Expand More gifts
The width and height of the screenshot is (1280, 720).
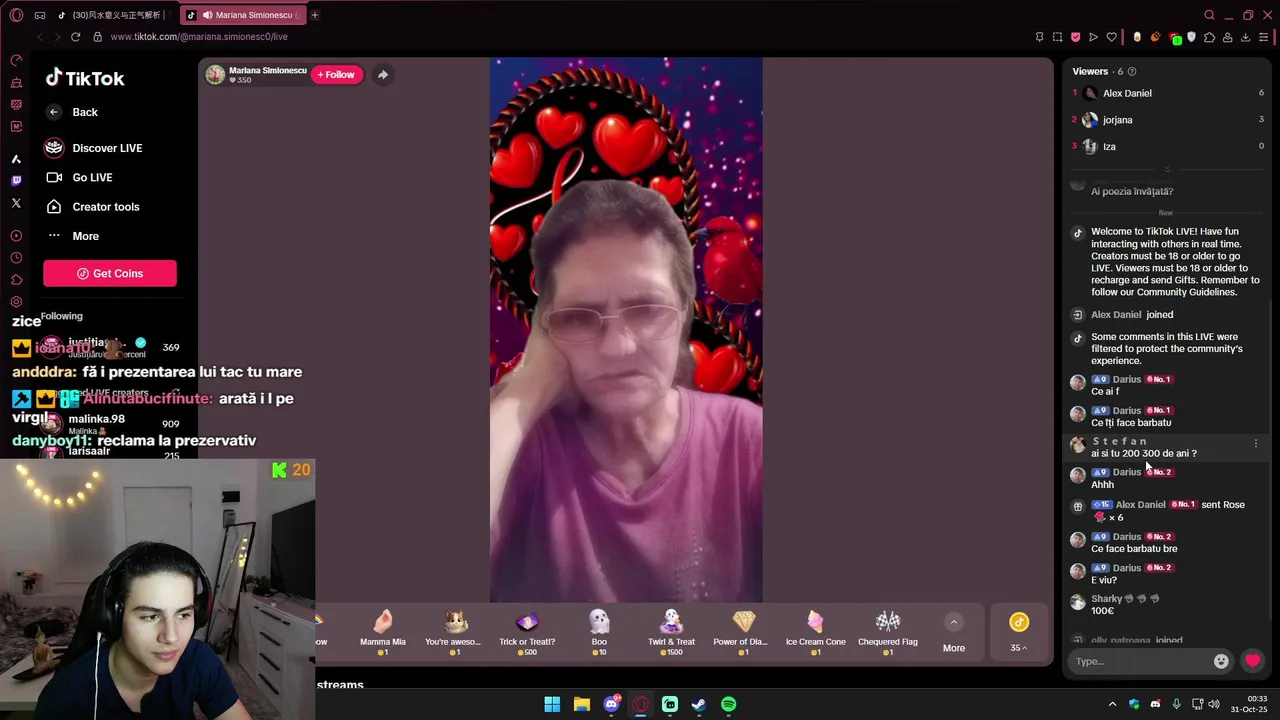tap(954, 633)
